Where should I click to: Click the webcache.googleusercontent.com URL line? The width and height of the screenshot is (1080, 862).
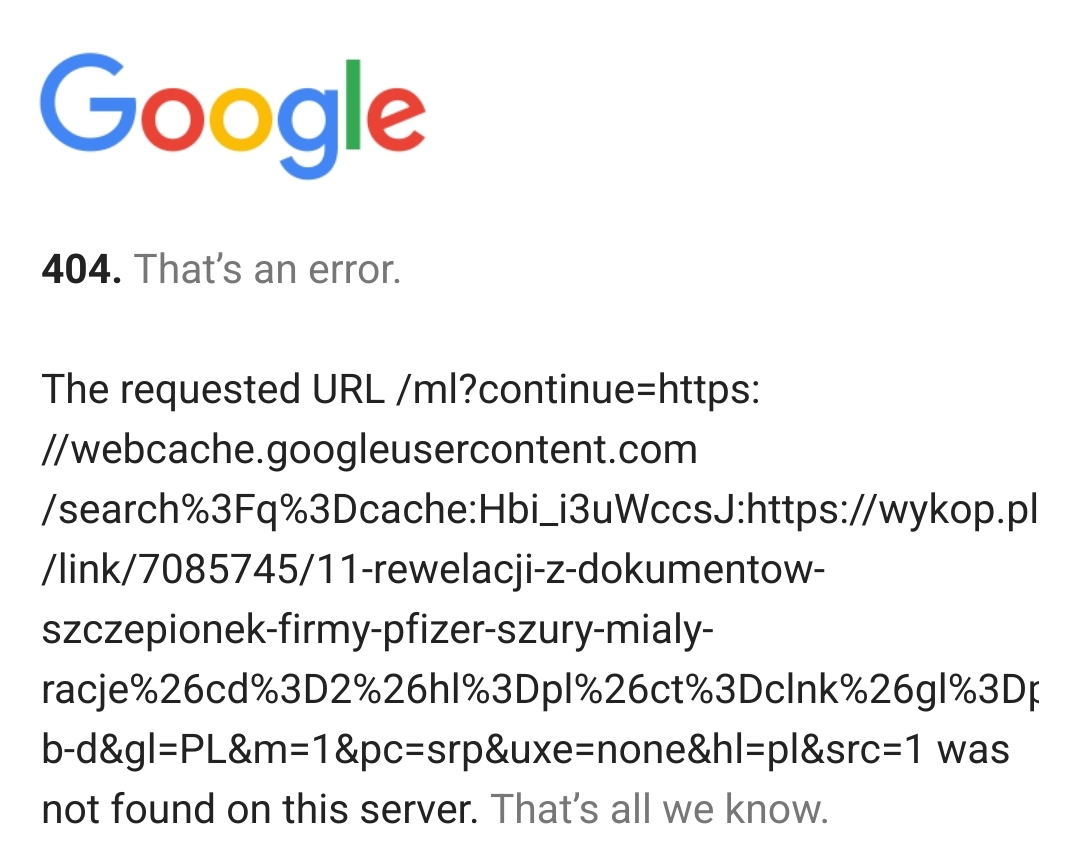369,450
